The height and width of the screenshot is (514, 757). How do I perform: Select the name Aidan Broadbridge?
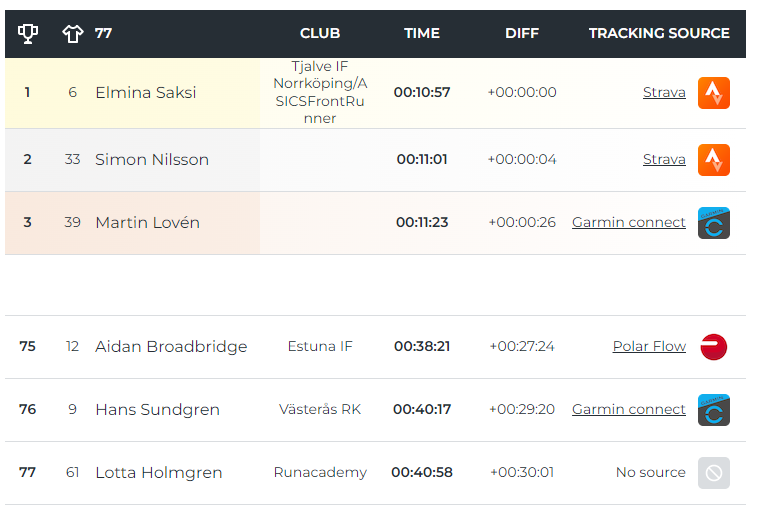(x=171, y=347)
